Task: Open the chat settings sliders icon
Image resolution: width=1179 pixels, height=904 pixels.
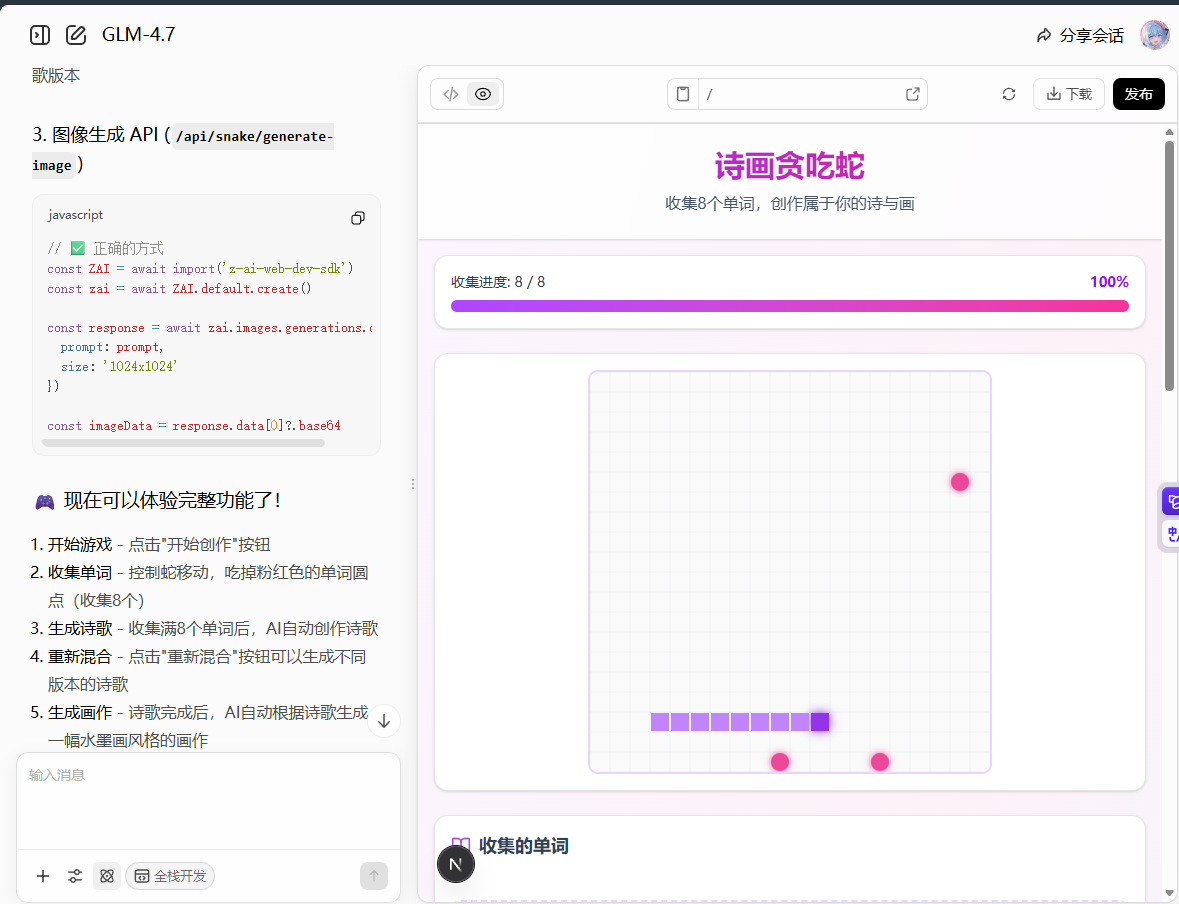Action: click(75, 876)
